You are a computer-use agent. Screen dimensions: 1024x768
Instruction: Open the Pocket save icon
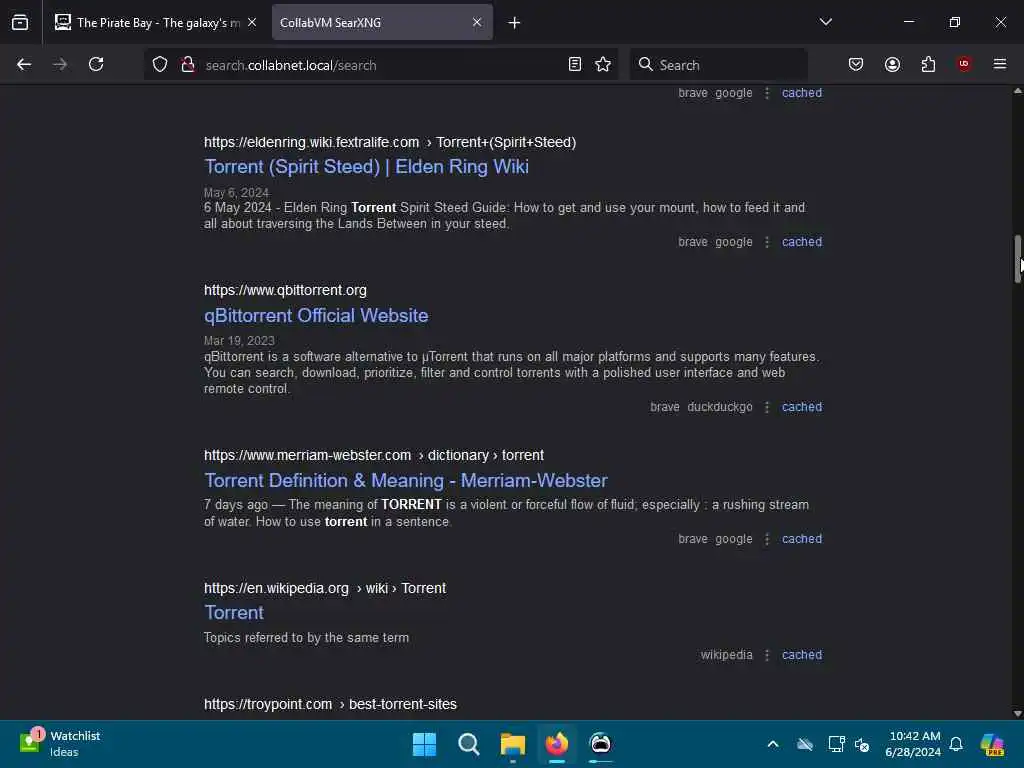(856, 65)
